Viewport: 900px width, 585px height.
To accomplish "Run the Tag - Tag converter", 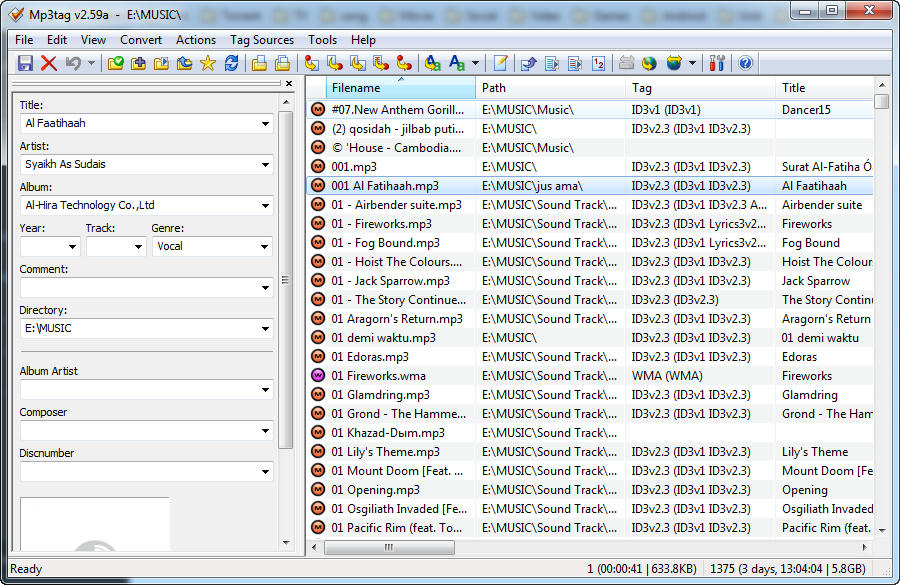I will [x=404, y=63].
